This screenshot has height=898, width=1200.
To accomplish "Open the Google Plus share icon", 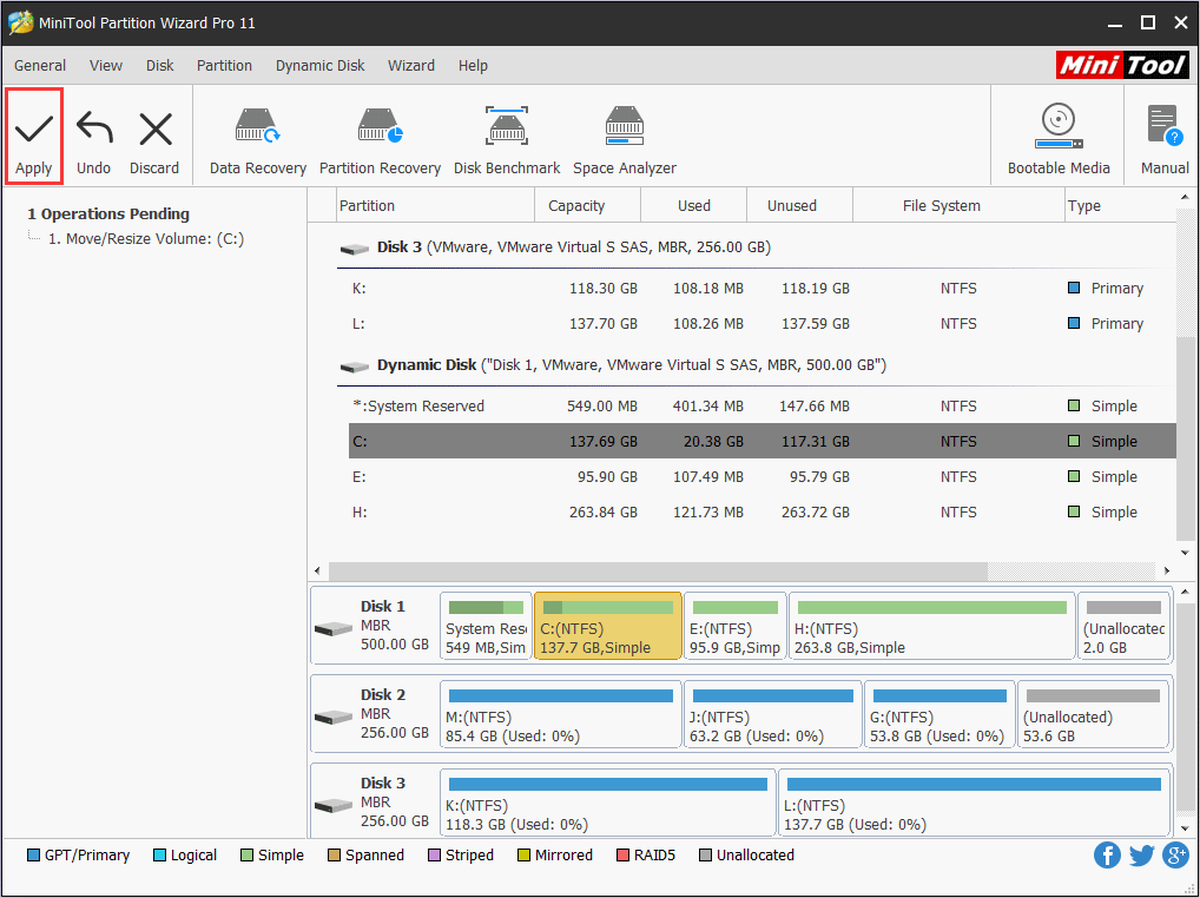I will pos(1175,855).
